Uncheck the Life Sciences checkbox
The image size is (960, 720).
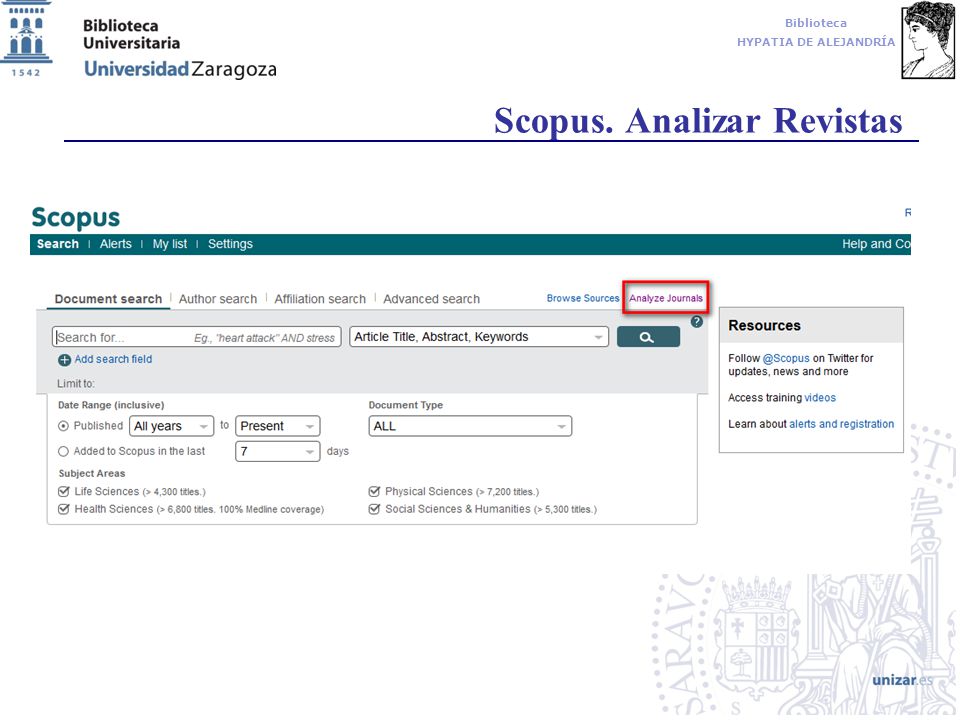coord(64,492)
